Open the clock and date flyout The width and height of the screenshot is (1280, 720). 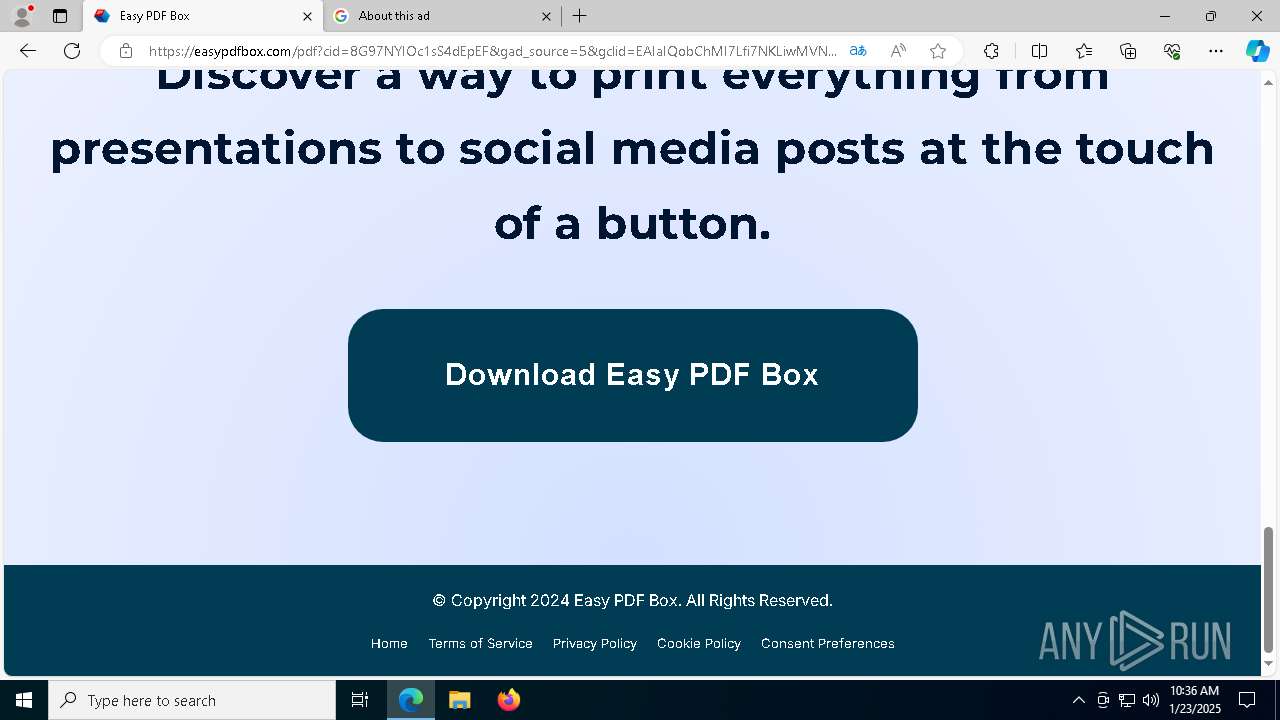pyautogui.click(x=1195, y=700)
